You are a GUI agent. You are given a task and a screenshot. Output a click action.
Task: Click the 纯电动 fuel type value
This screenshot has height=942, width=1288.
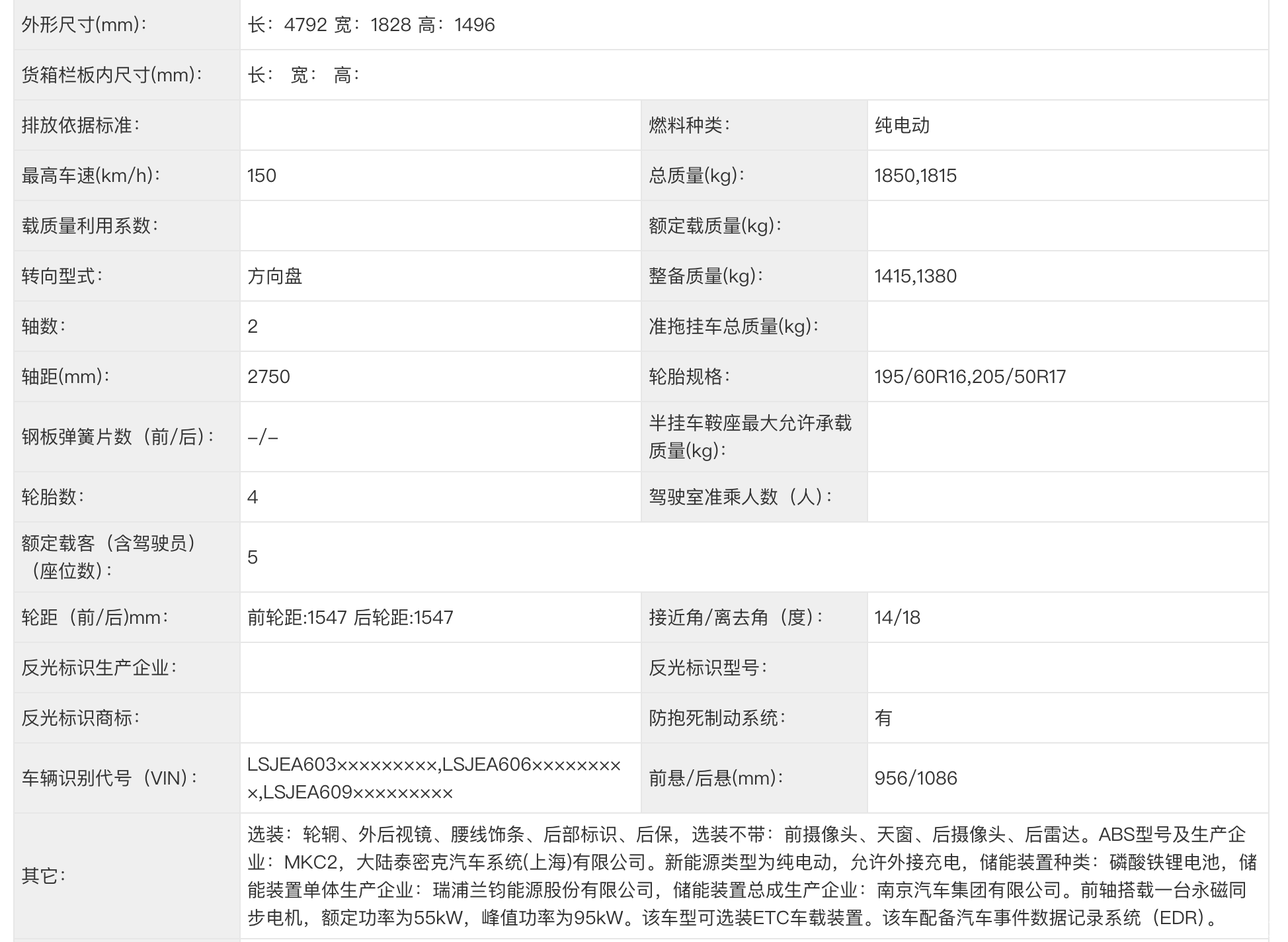(902, 125)
